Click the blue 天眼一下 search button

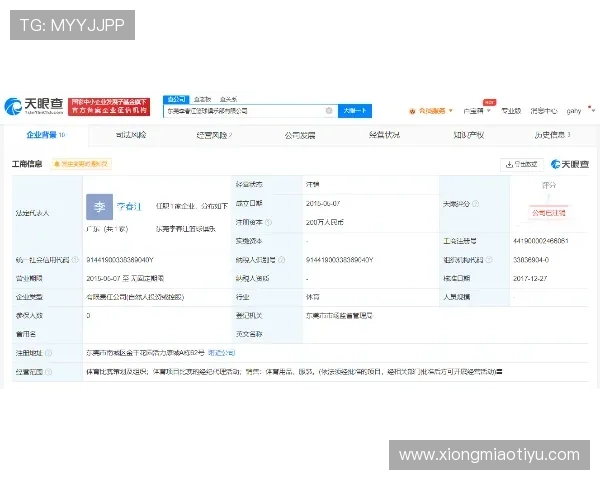[x=355, y=111]
